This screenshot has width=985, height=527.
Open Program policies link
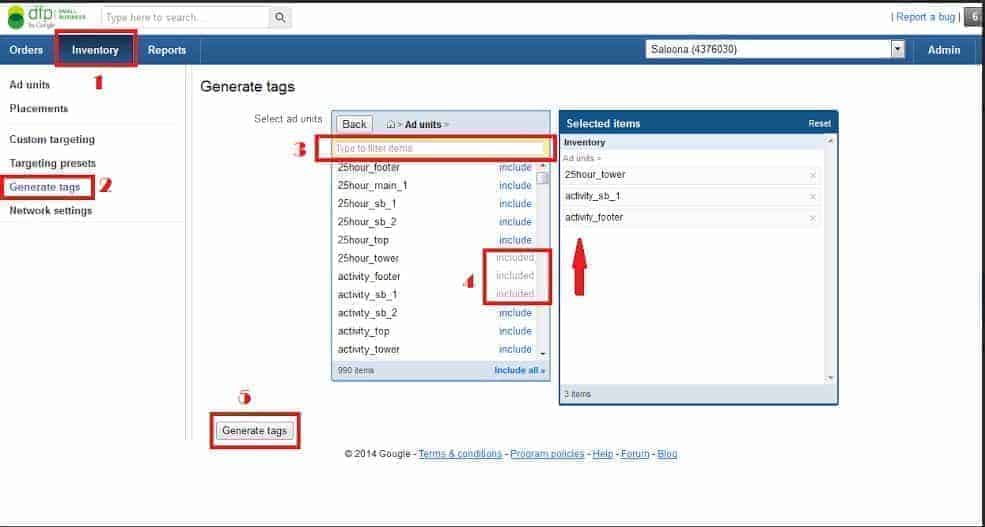(x=547, y=454)
